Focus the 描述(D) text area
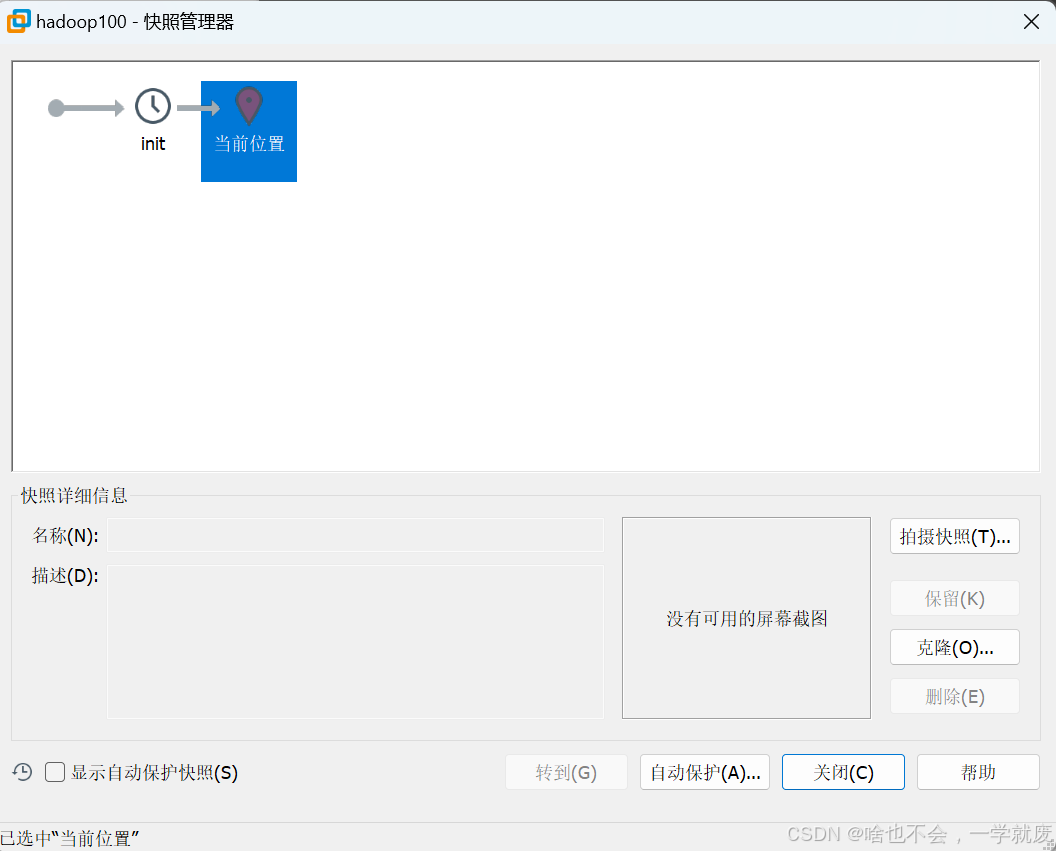Screen dimensions: 1056x851 tap(355, 642)
